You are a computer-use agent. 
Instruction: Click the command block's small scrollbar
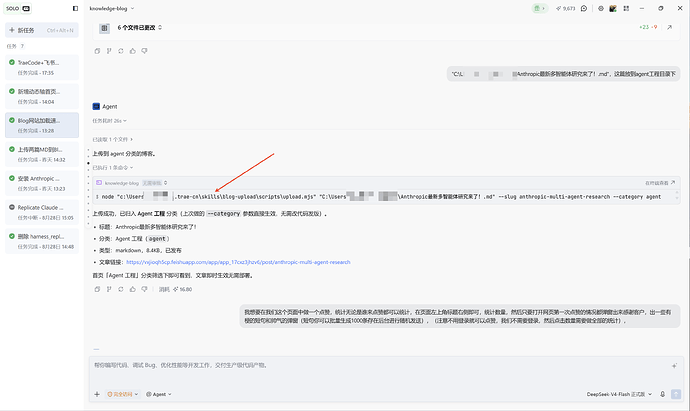677,196
